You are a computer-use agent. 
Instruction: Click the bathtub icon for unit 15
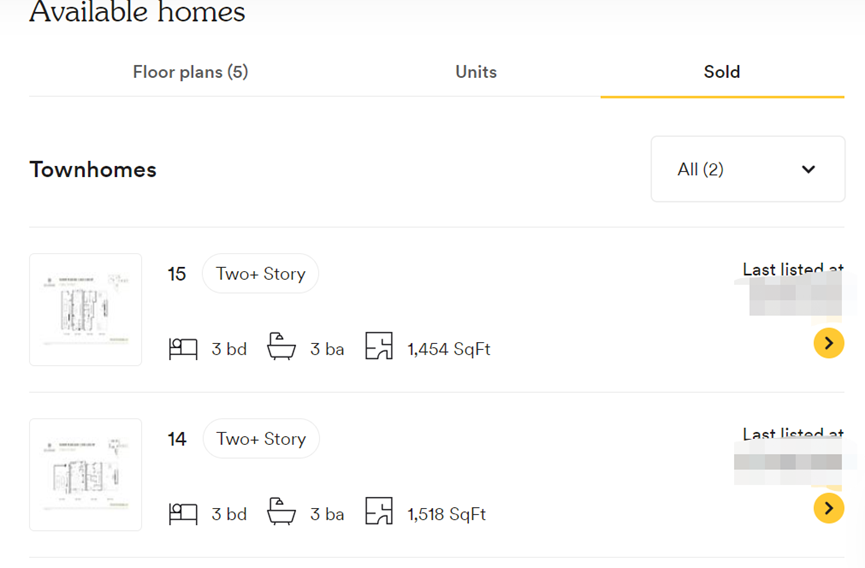(281, 348)
